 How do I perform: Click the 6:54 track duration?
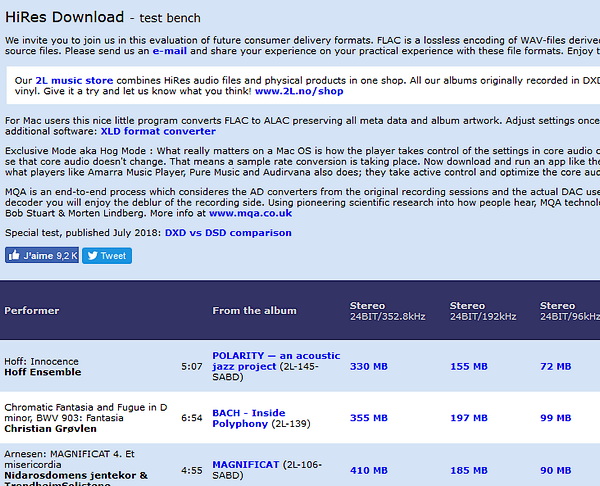tap(191, 418)
